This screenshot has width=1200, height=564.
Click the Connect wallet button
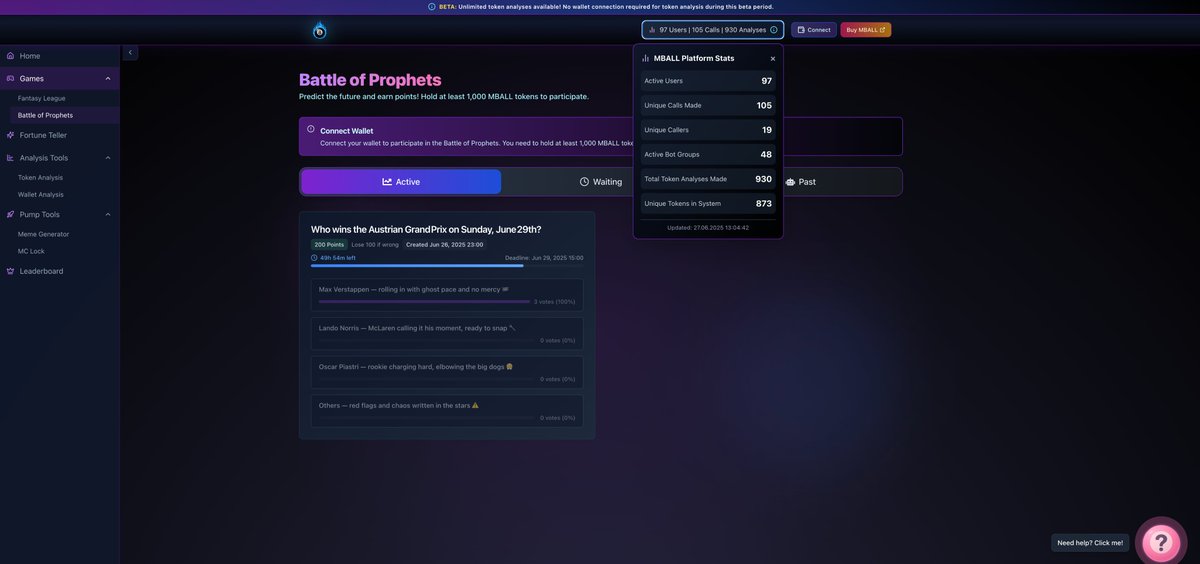[x=814, y=30]
